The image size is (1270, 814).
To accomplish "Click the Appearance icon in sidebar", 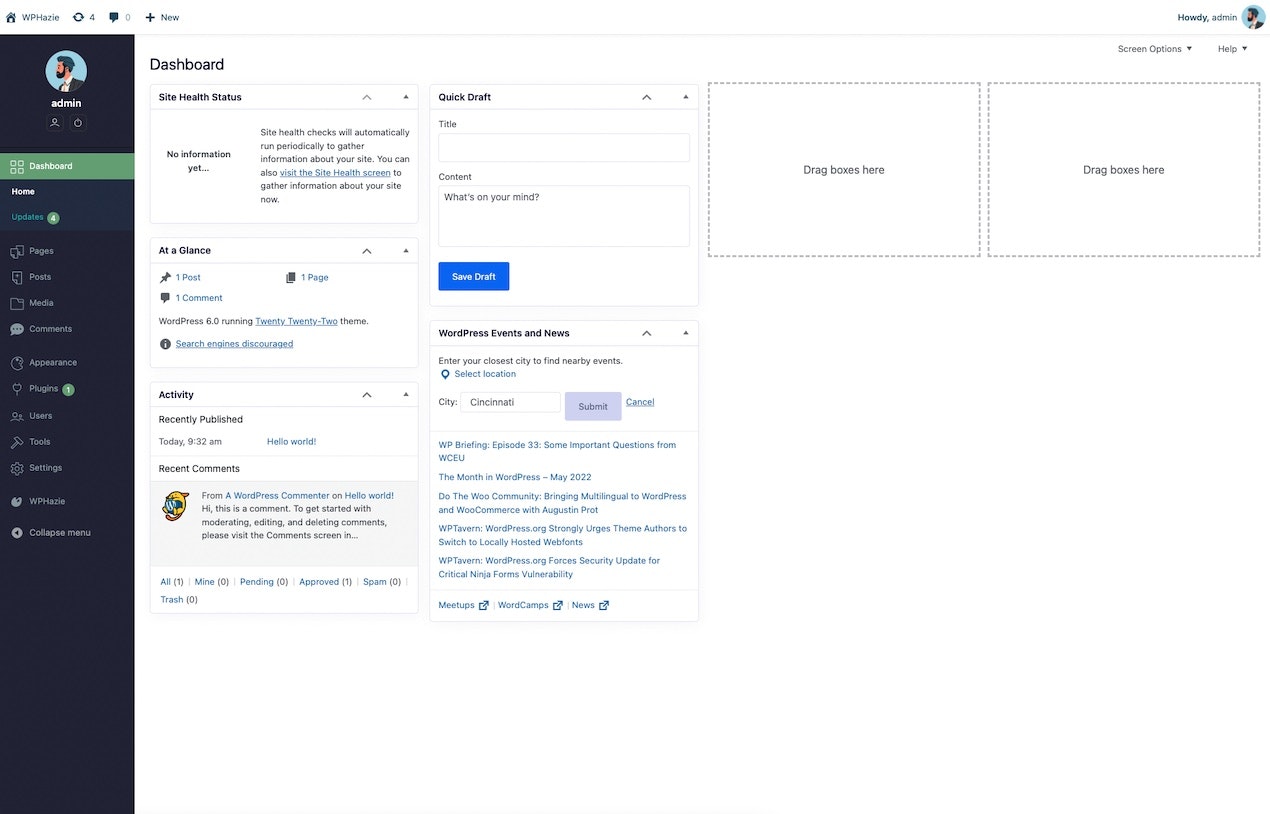I will [x=17, y=363].
